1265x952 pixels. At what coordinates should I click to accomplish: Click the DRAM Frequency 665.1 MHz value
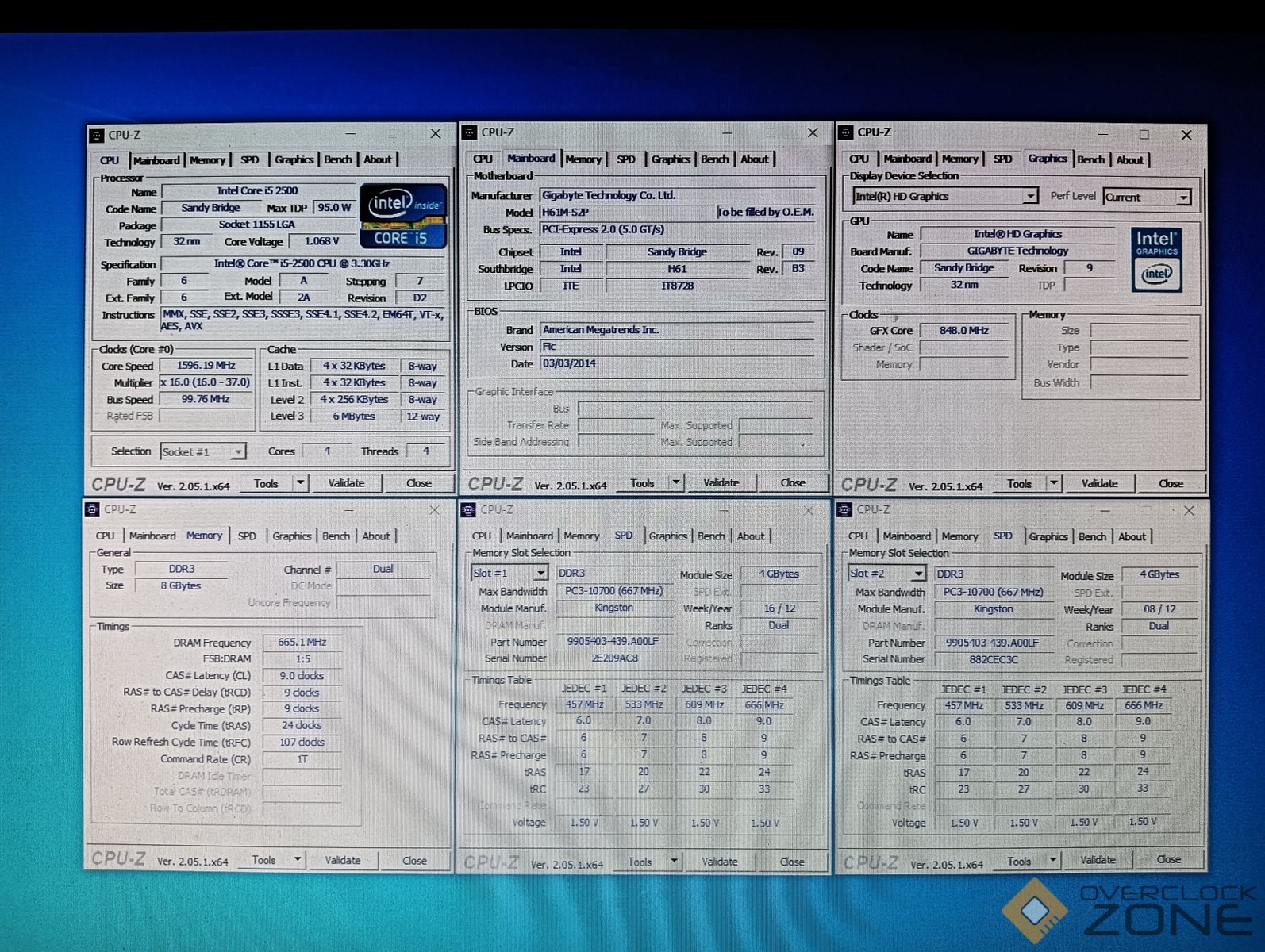point(302,642)
